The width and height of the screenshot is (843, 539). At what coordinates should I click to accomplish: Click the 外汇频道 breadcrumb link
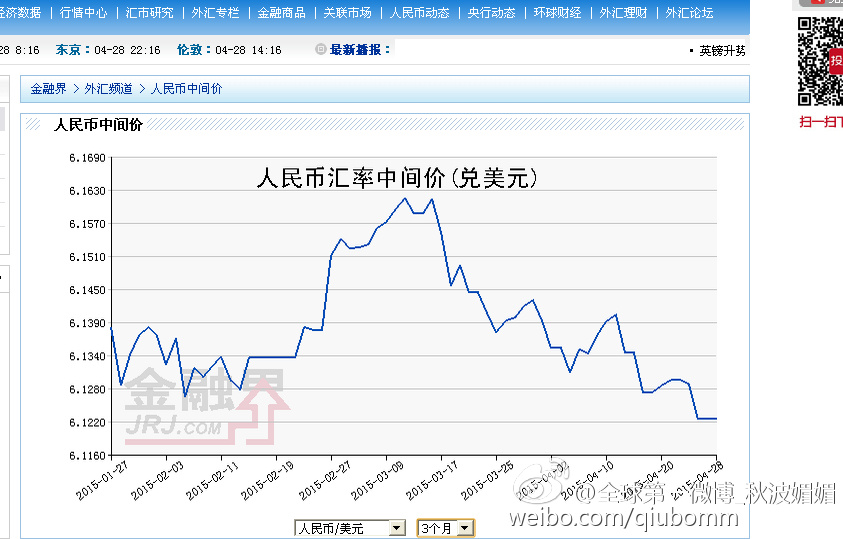coord(108,89)
